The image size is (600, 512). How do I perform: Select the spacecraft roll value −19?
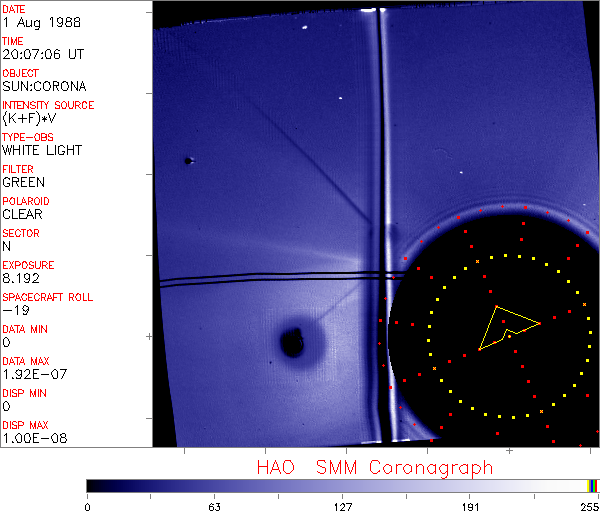coord(14,310)
